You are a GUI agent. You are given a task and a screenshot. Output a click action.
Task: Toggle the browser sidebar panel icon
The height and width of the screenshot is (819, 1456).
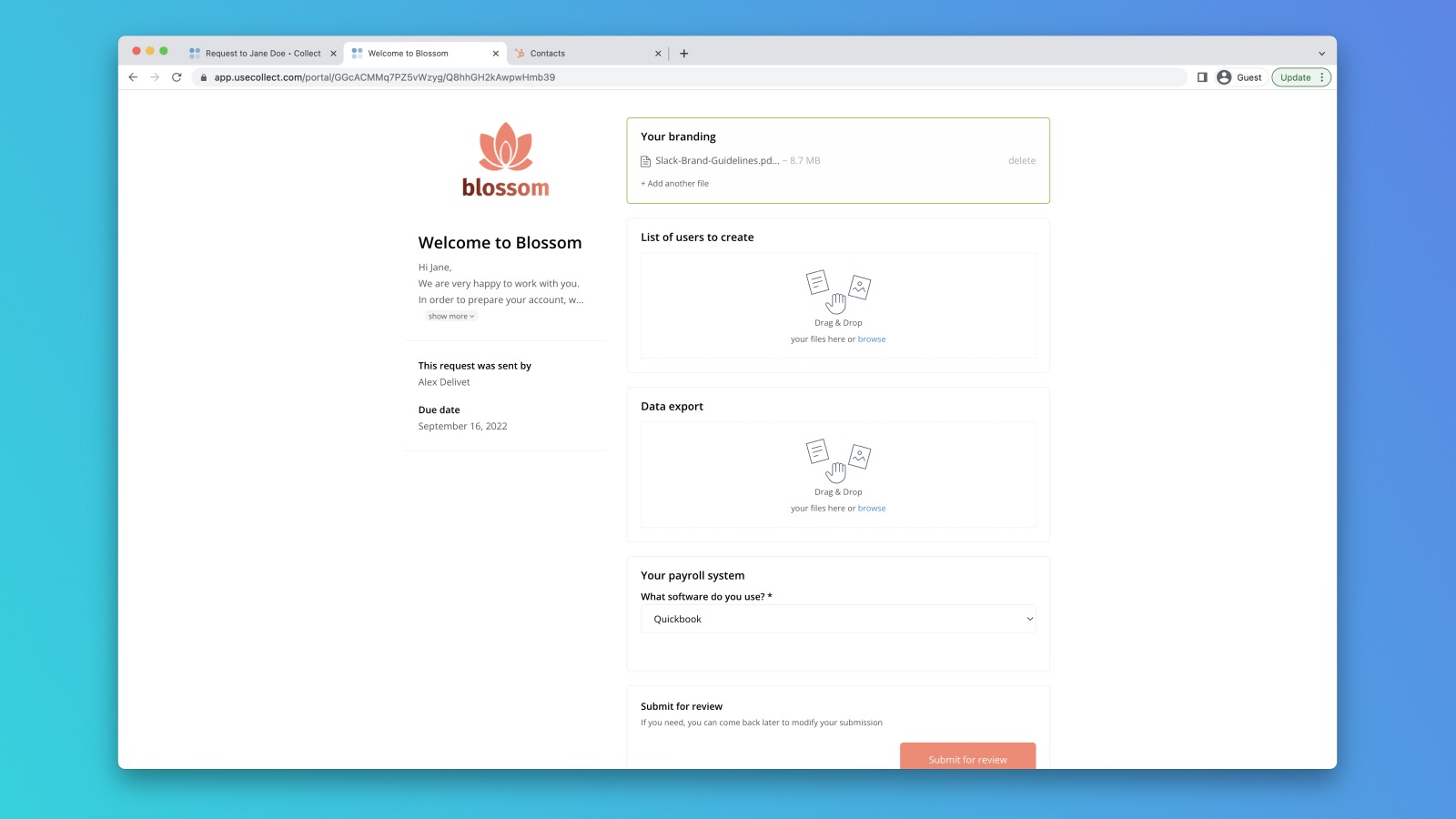1203,77
